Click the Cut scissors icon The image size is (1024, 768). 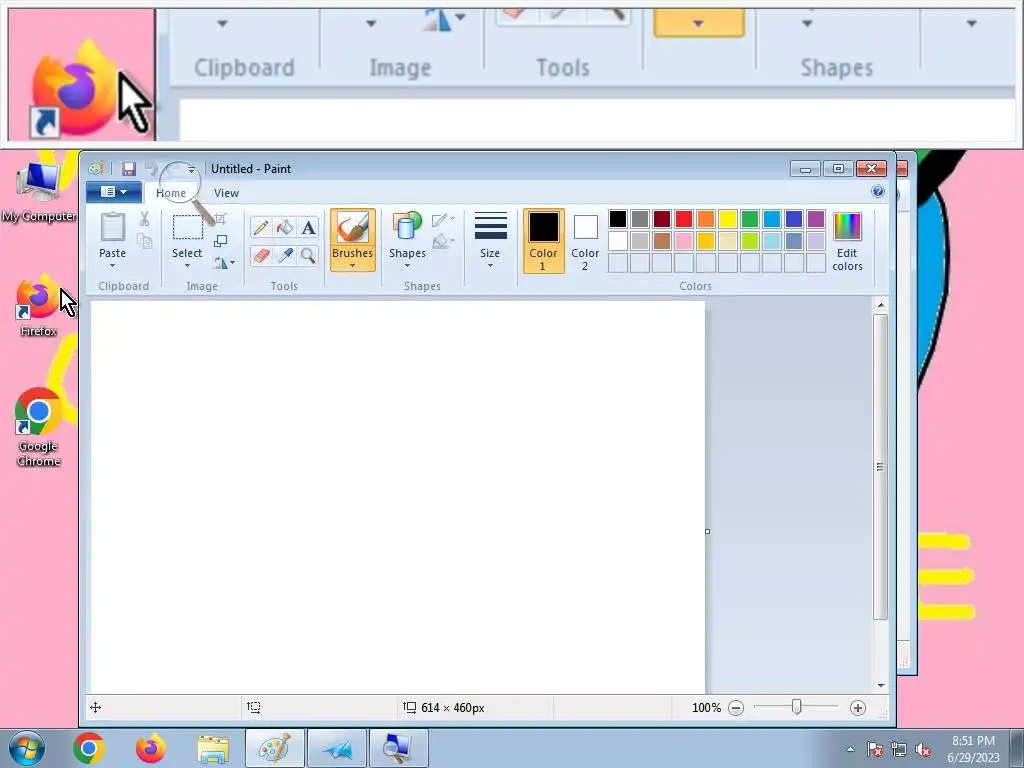point(144,219)
